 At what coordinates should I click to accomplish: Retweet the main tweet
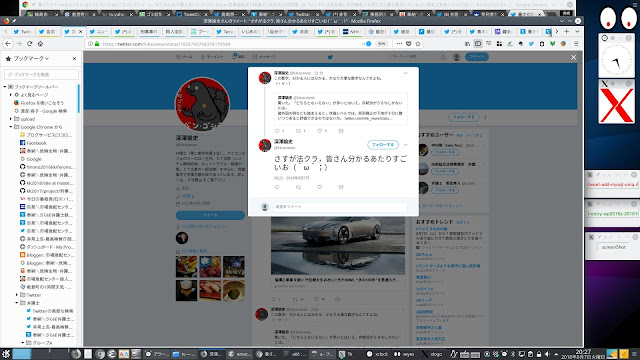tap(298, 187)
